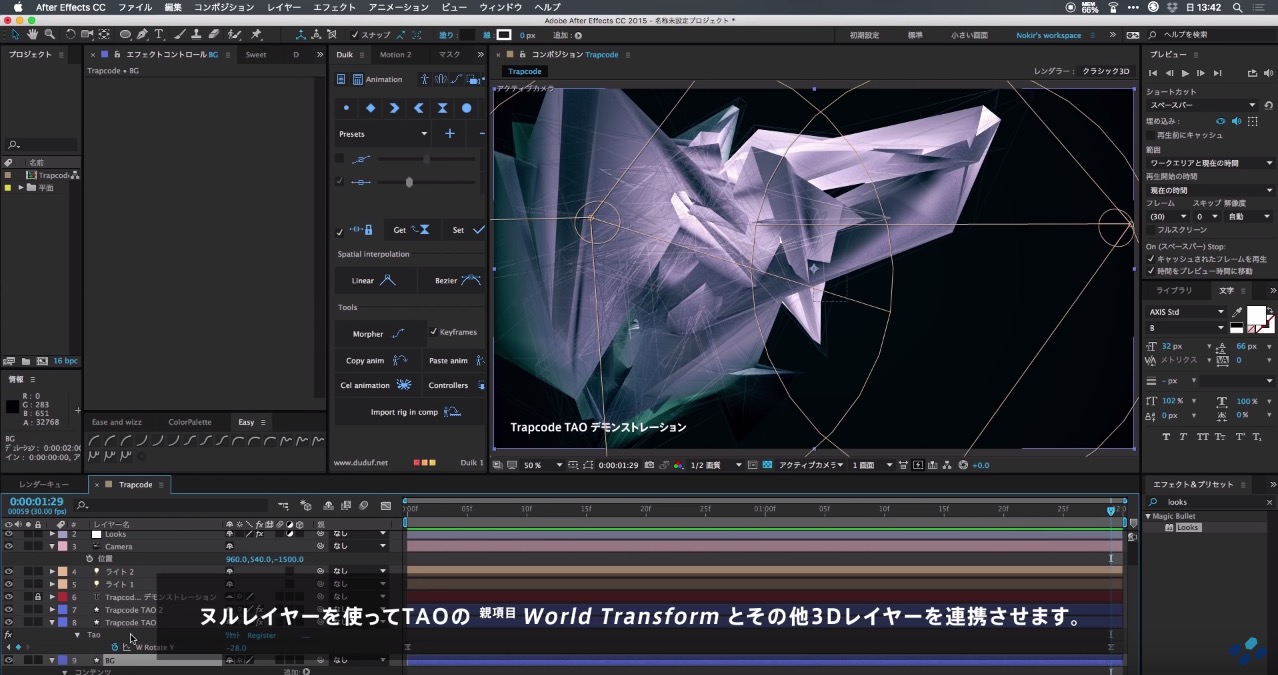The height and width of the screenshot is (675, 1278).
Task: Toggle the stopwatch on W Rotate Y
Action: coord(114,647)
